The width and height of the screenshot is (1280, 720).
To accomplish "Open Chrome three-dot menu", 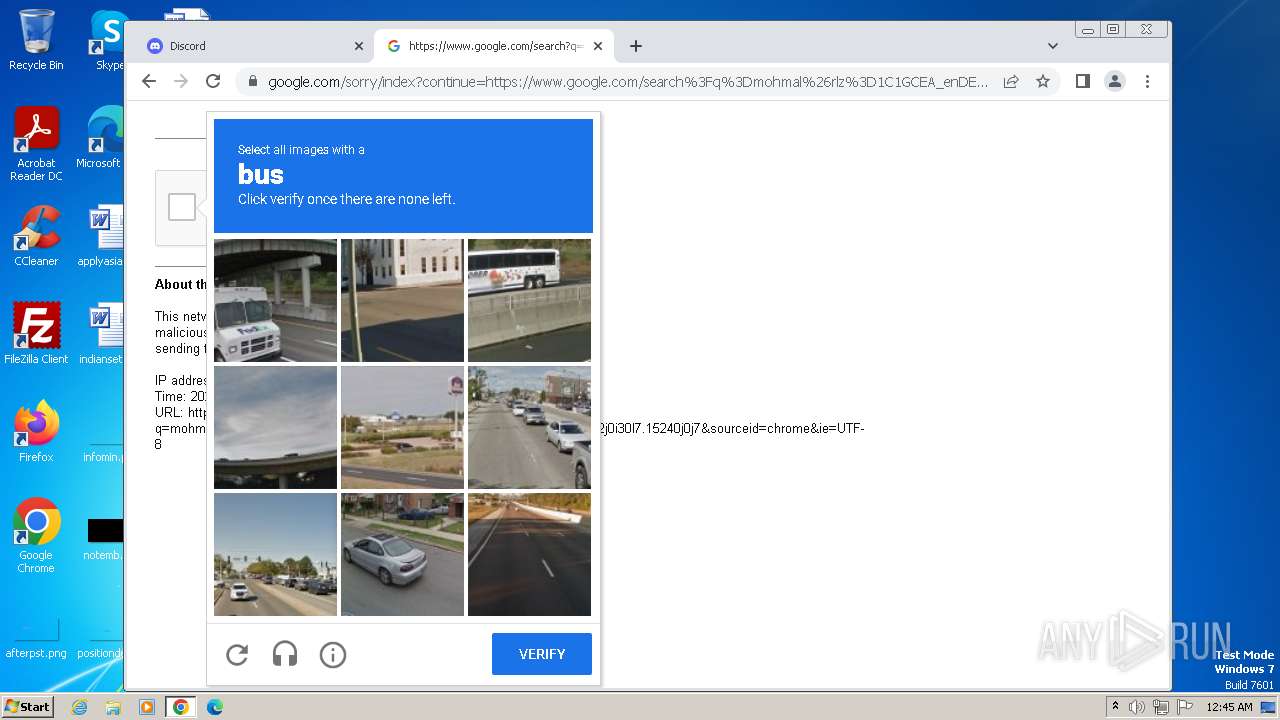I will click(x=1147, y=82).
